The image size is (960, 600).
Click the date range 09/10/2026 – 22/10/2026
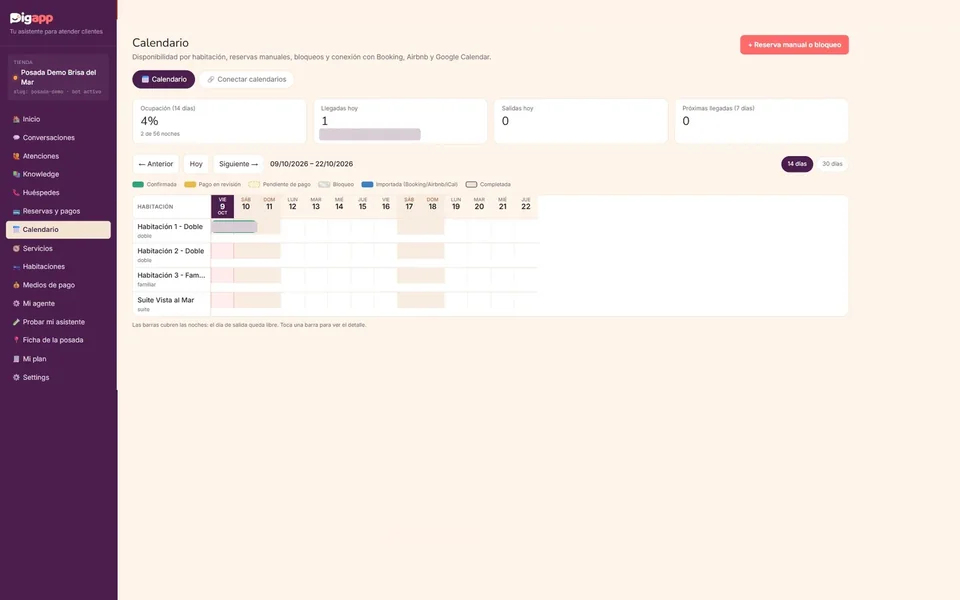[312, 164]
